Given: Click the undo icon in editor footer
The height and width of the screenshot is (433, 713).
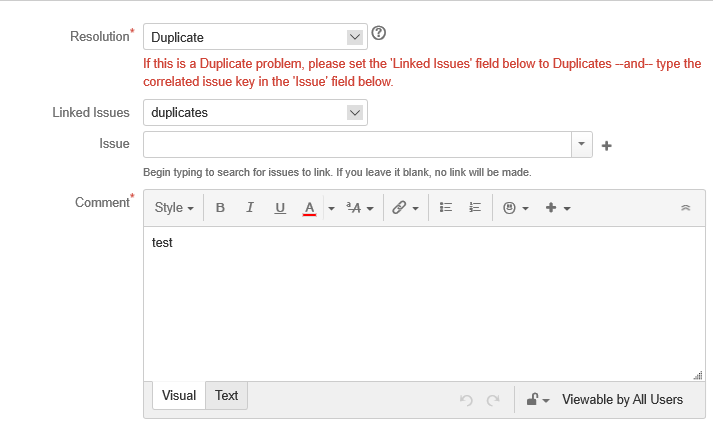Looking at the screenshot, I should [x=466, y=400].
